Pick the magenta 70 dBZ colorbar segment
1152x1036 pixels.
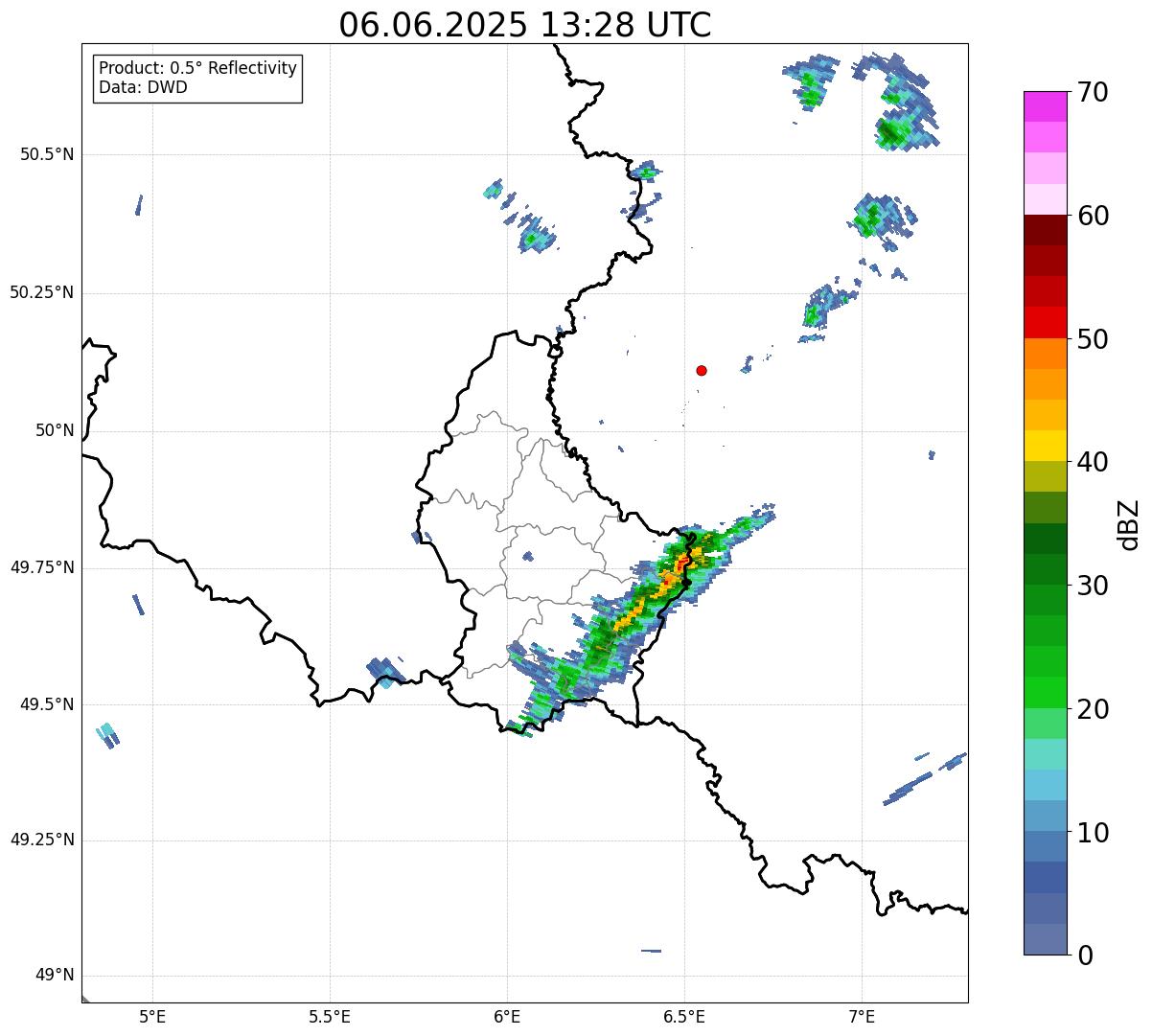[1046, 106]
